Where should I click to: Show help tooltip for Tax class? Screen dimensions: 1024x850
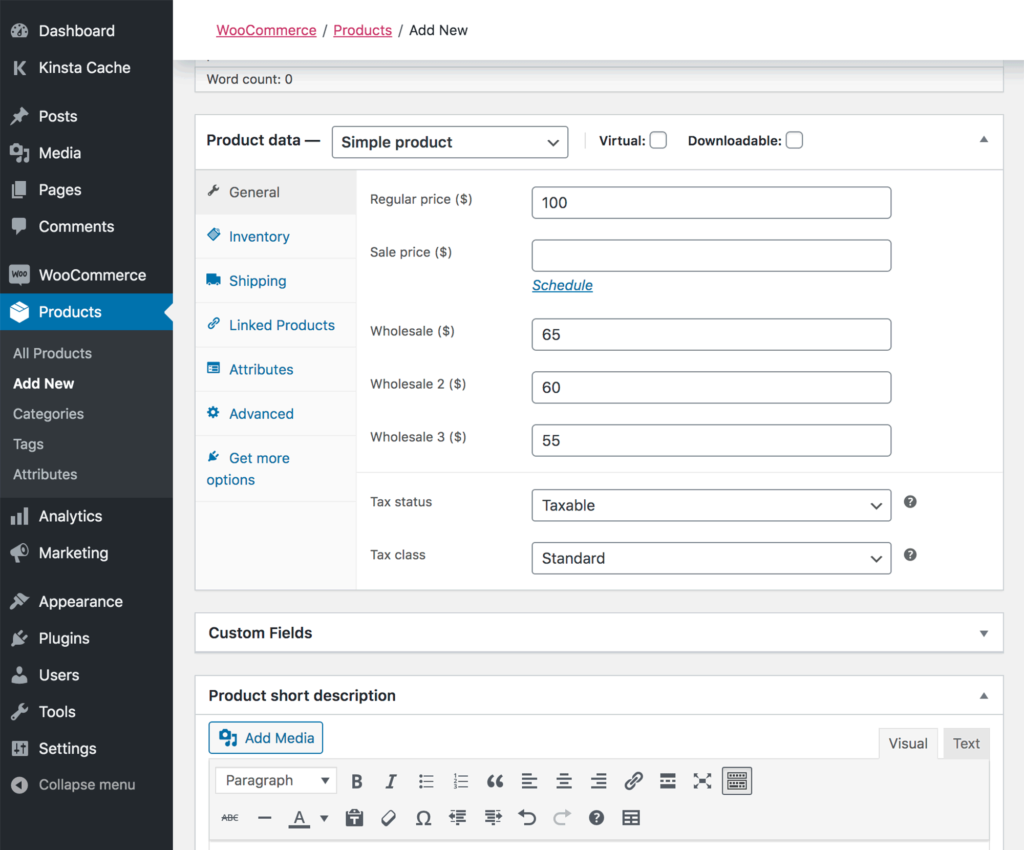coord(910,554)
